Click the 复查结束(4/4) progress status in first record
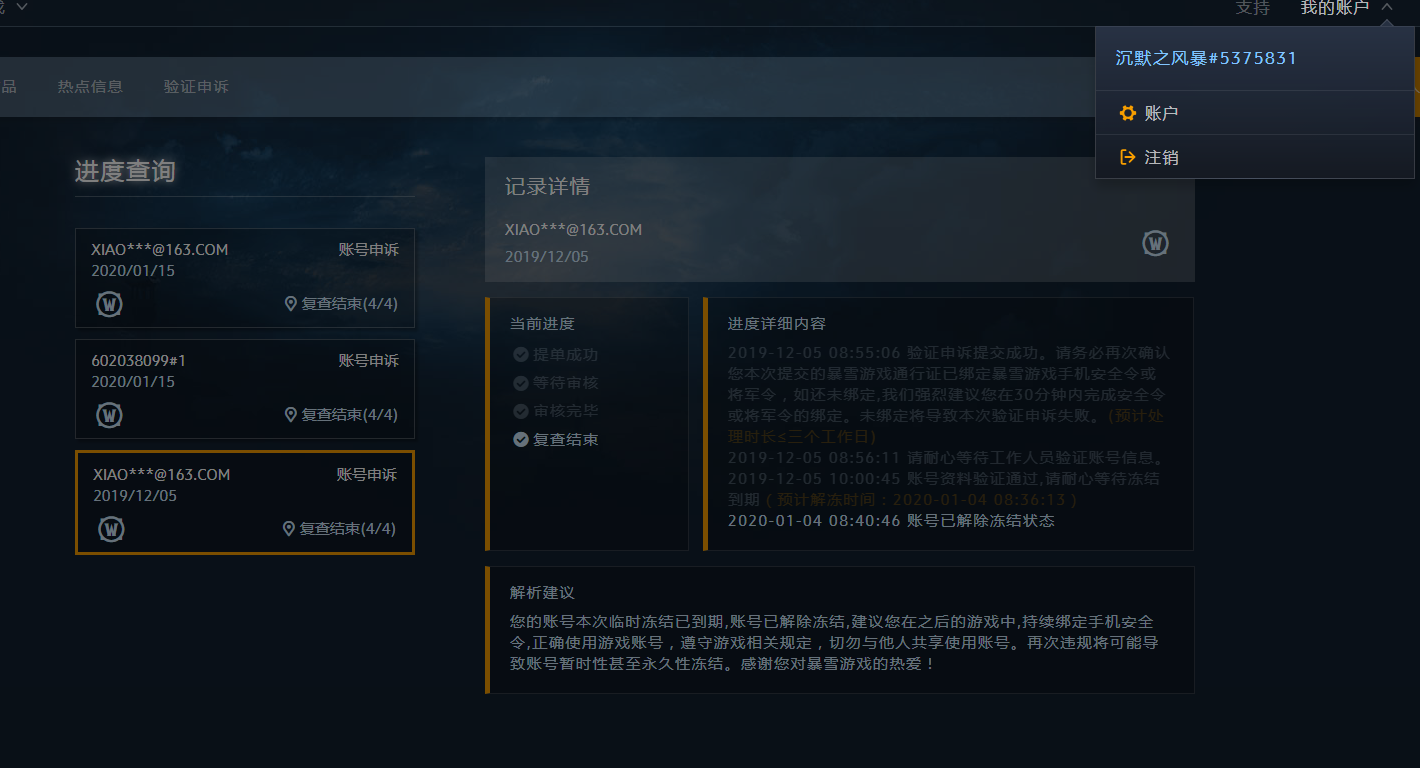 click(x=349, y=304)
